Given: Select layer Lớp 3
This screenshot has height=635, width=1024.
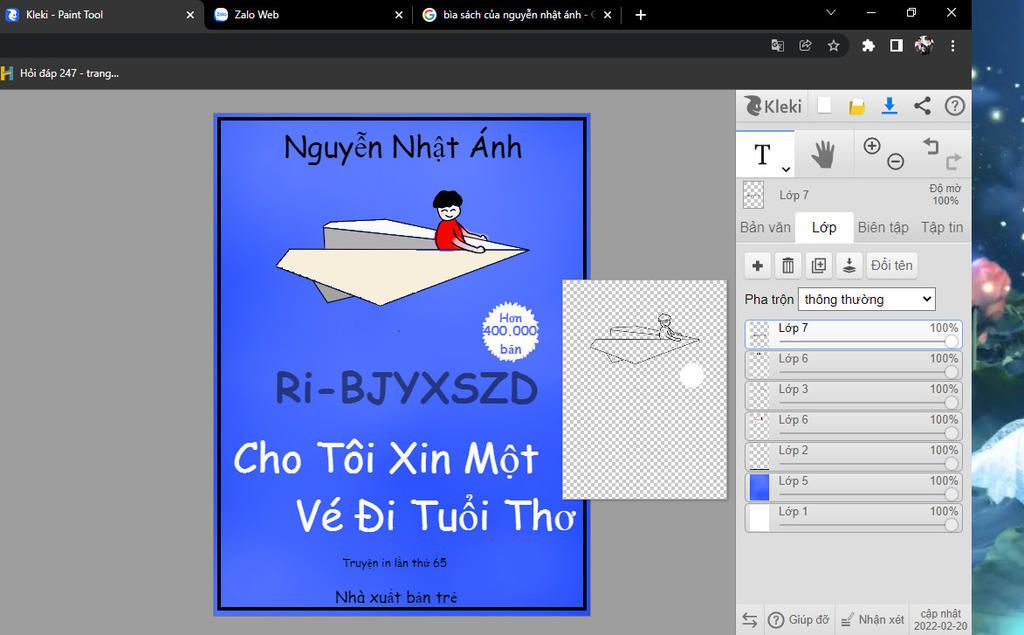Looking at the screenshot, I should pos(853,395).
